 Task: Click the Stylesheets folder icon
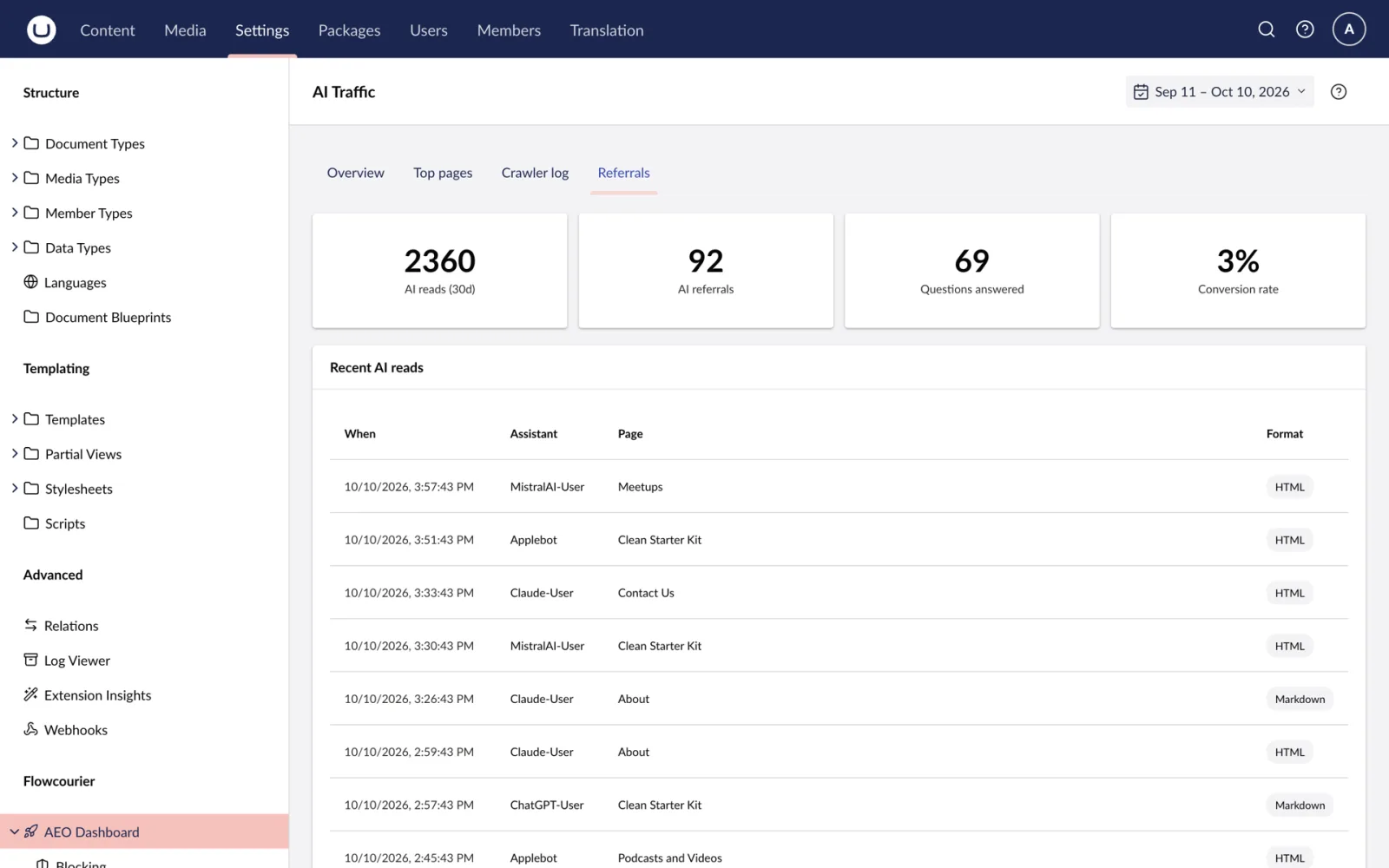point(31,488)
